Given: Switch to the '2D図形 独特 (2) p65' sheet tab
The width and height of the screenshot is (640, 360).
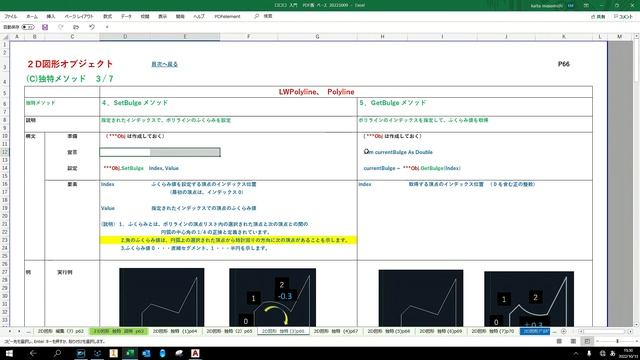Looking at the screenshot, I should 229,331.
